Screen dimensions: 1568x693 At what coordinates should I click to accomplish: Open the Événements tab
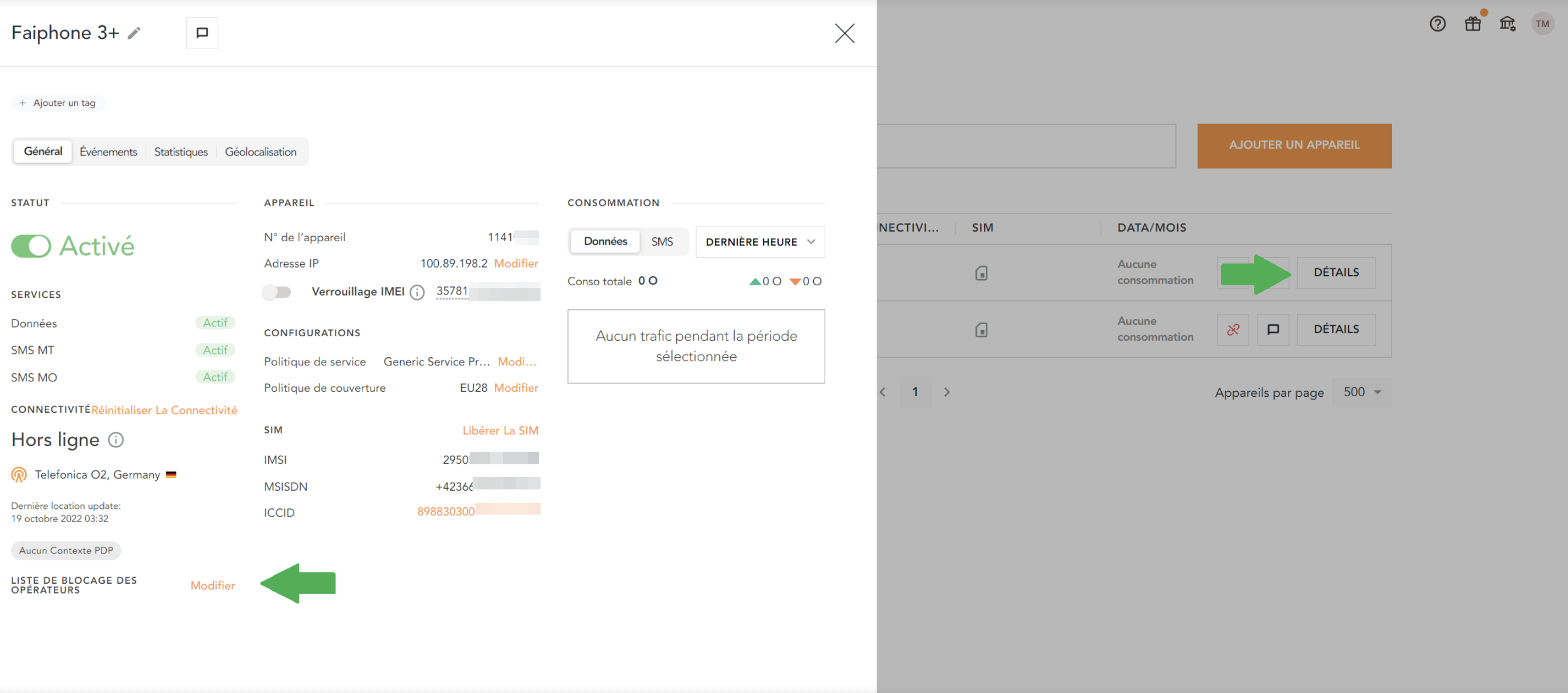tap(109, 152)
